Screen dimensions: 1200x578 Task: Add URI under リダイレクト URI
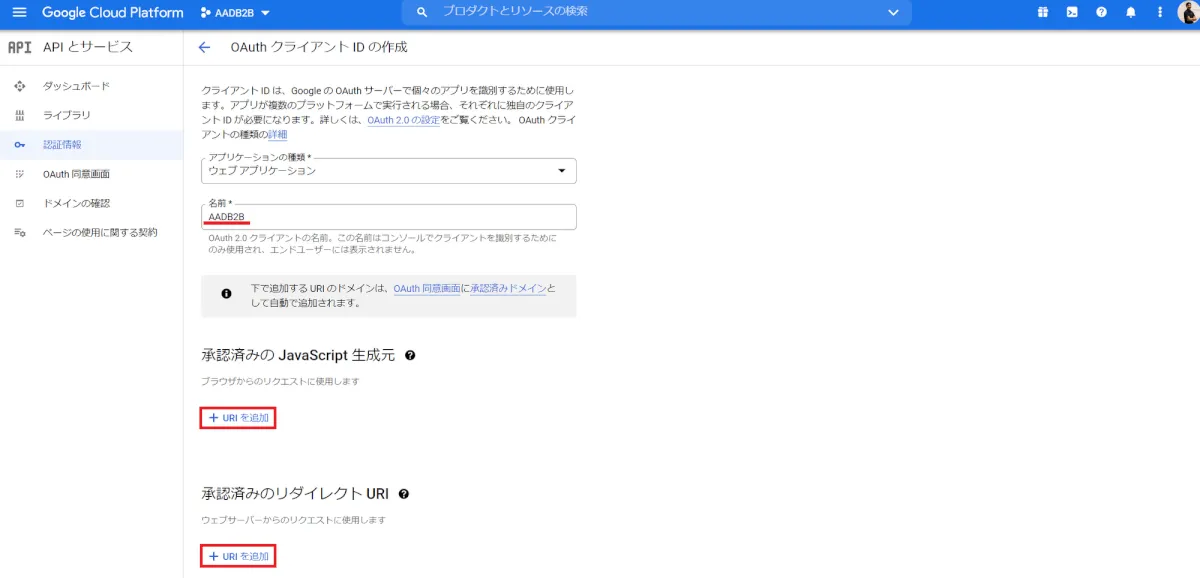(x=238, y=556)
